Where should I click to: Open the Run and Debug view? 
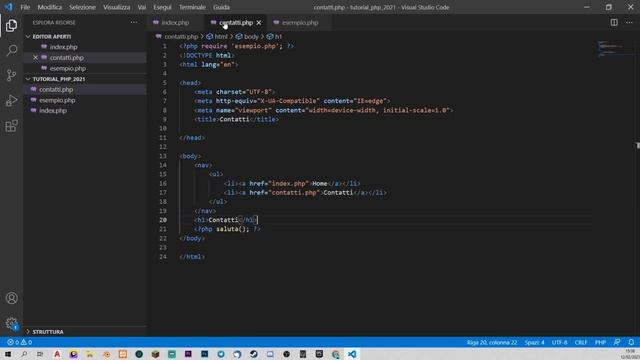(11, 100)
